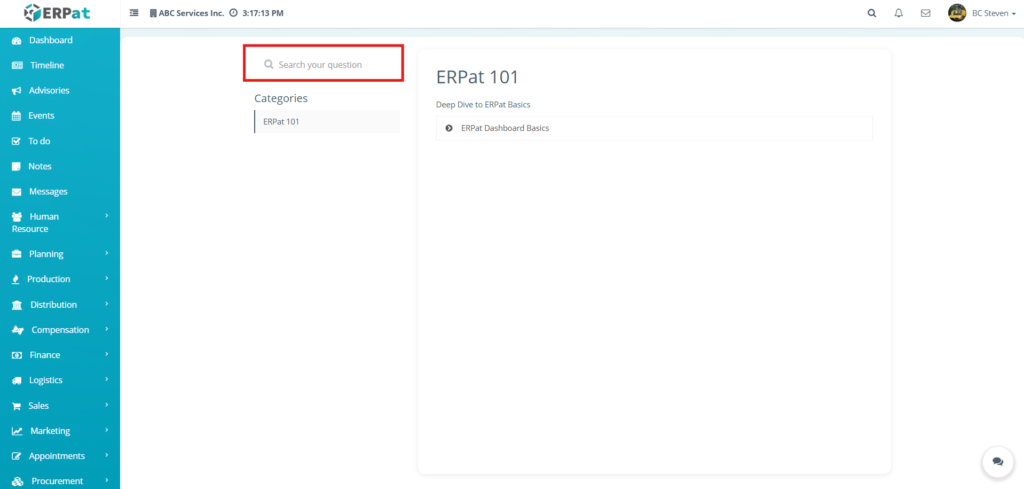The height and width of the screenshot is (489, 1024).
Task: Expand the Procurement submenu chevron
Action: 107,481
